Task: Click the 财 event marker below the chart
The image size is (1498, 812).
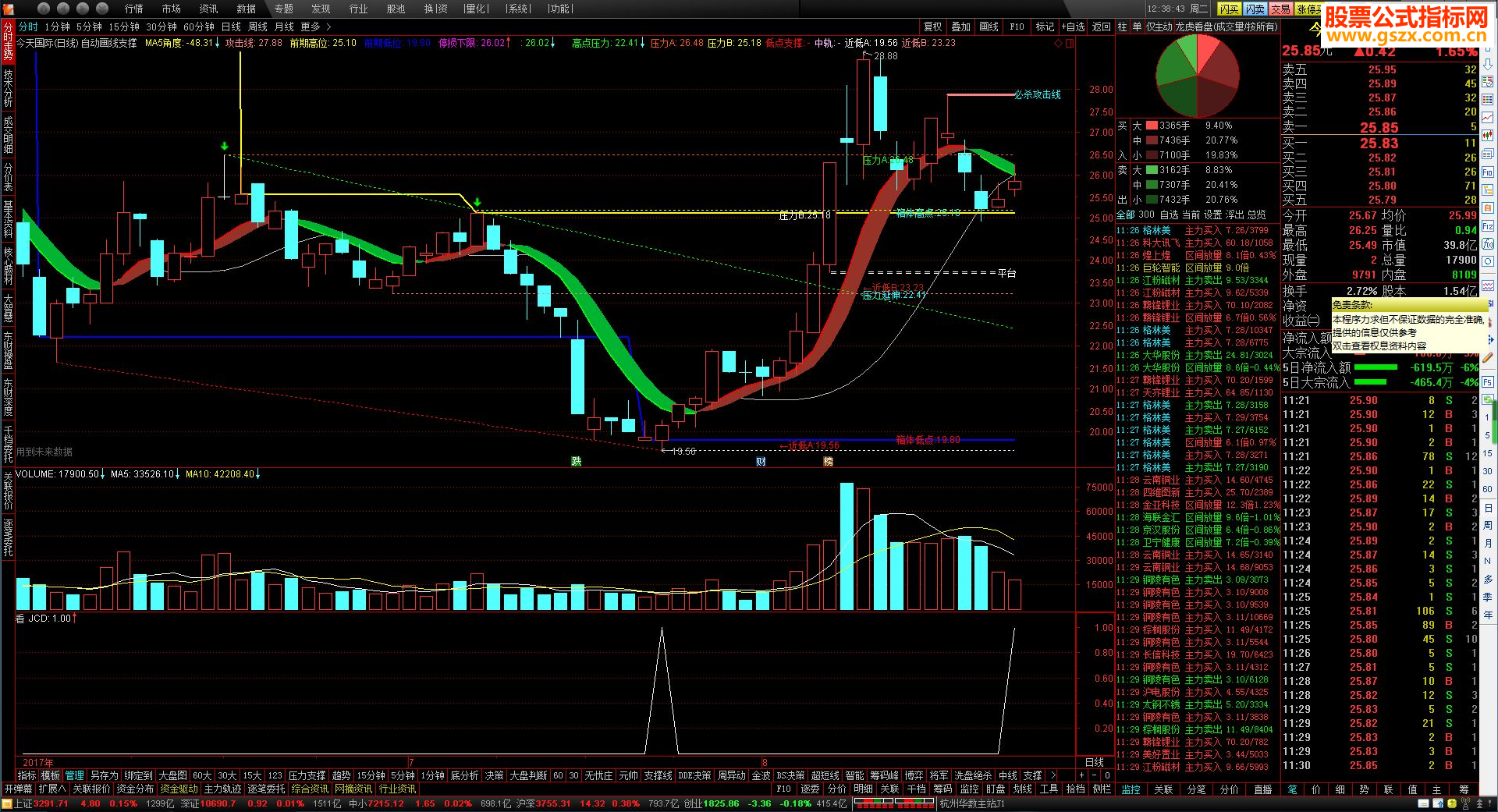Action: coord(761,462)
